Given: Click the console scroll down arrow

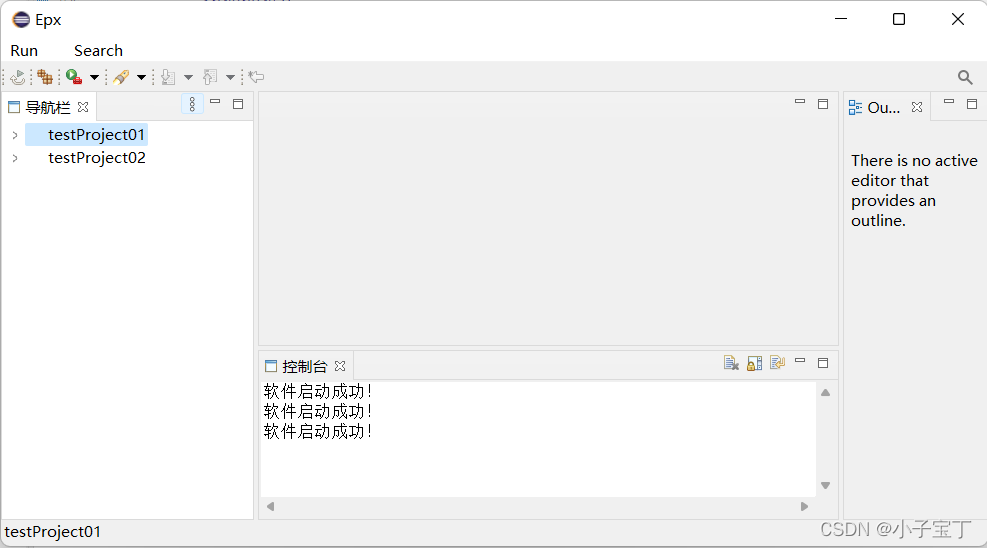Looking at the screenshot, I should click(x=825, y=485).
